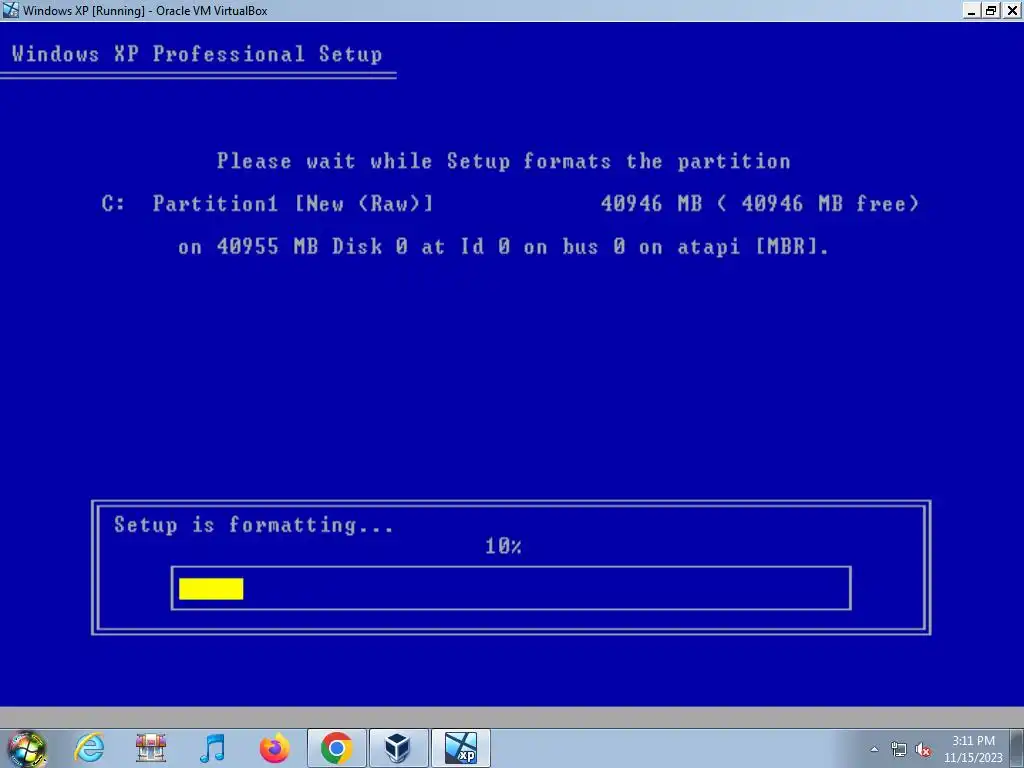Click 'Please wait while Setup formats' line
The image size is (1024, 768).
504,161
